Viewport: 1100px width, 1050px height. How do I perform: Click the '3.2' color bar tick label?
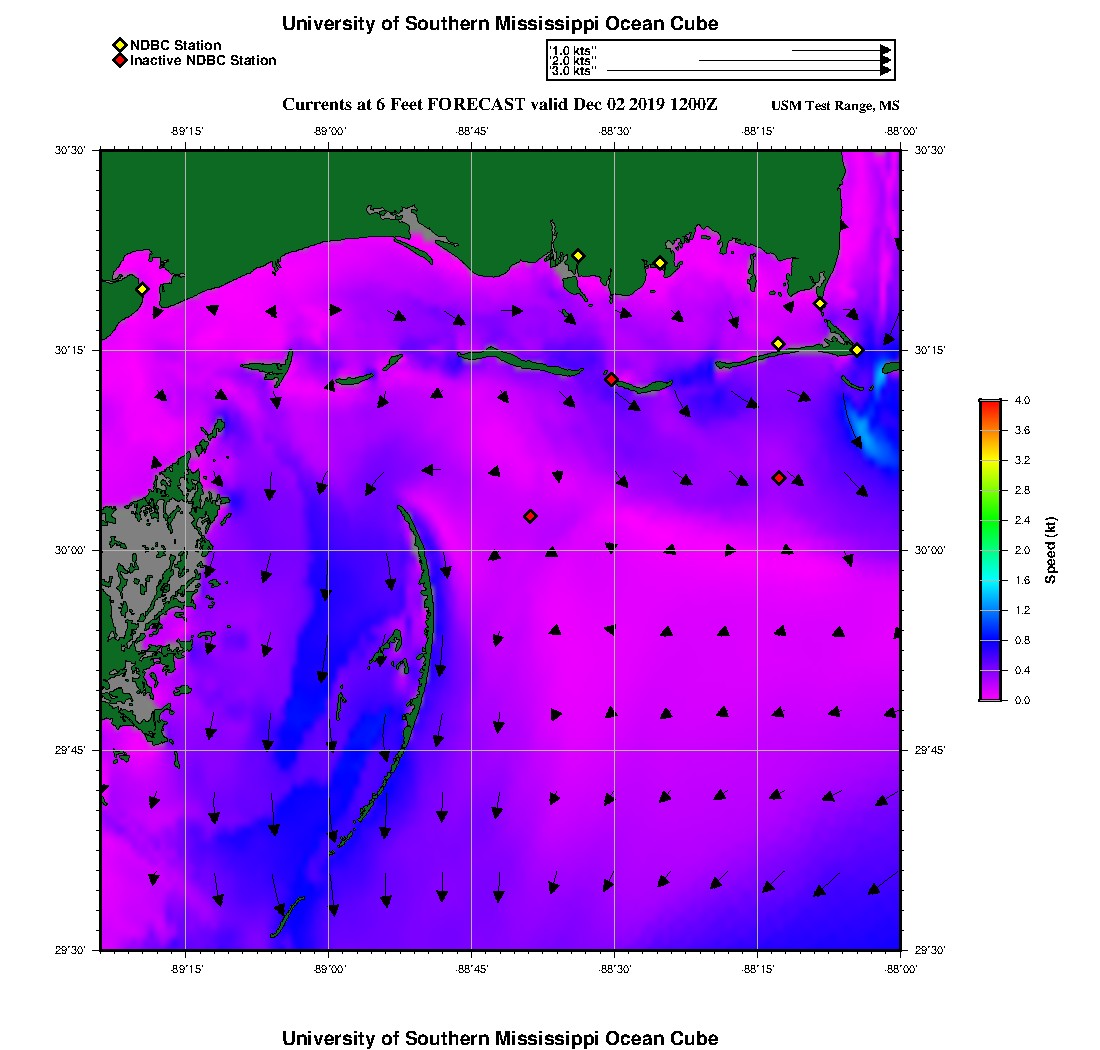1022,460
